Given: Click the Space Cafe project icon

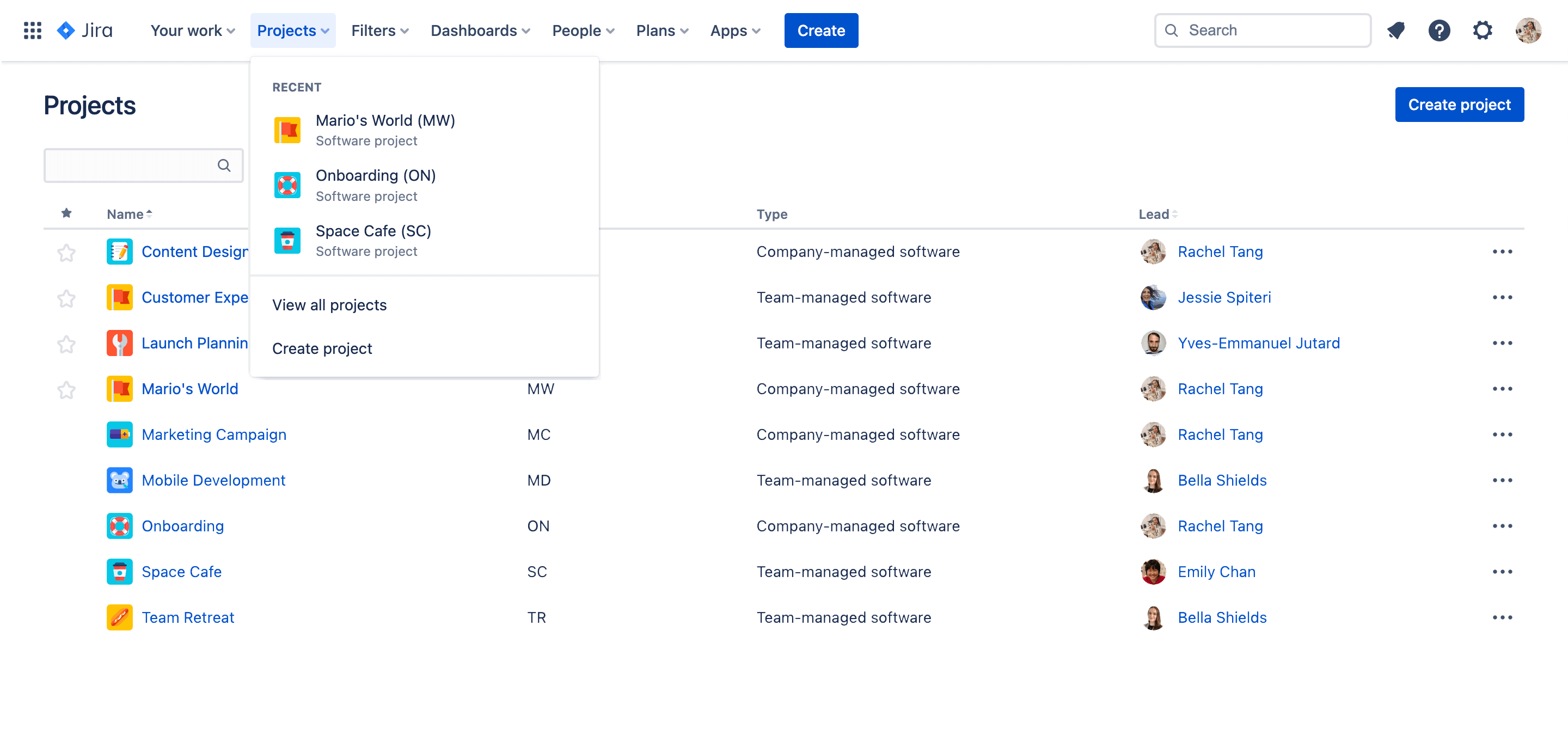Looking at the screenshot, I should pyautogui.click(x=287, y=240).
